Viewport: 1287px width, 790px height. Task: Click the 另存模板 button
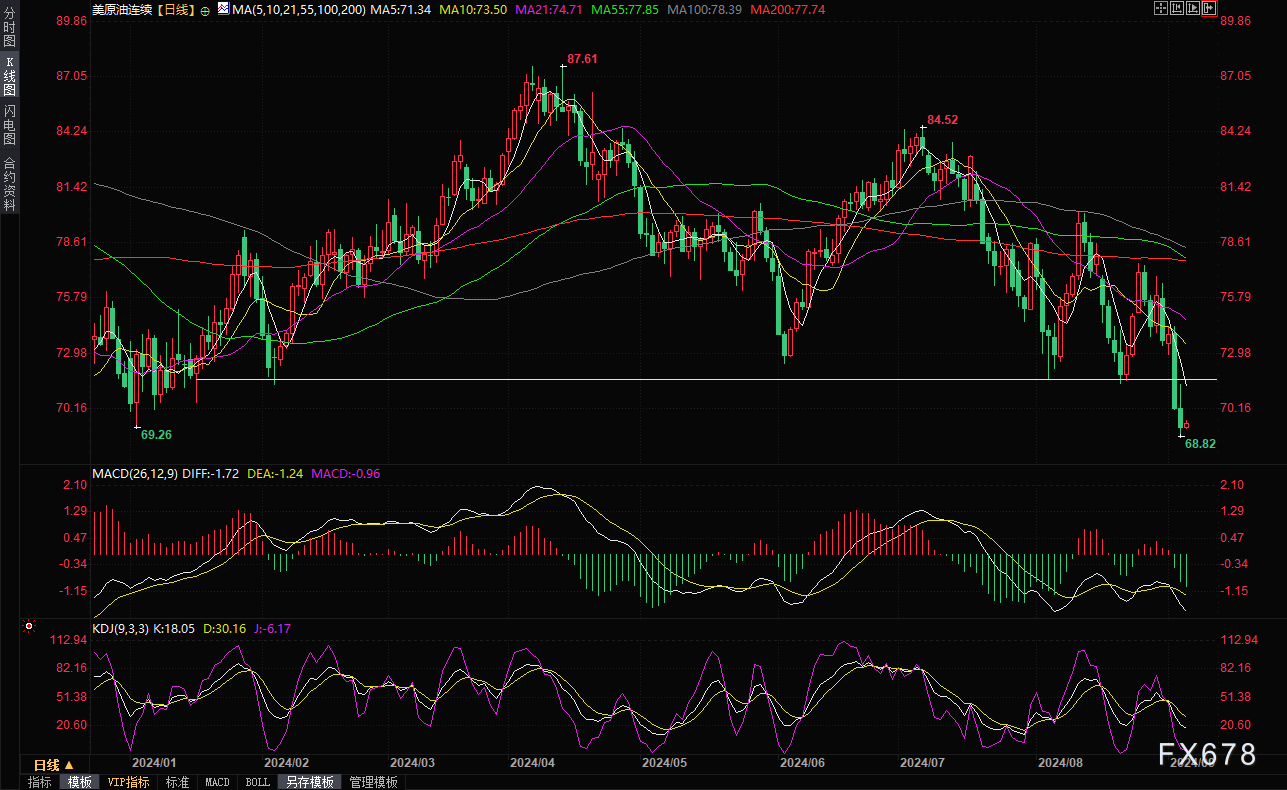[309, 782]
